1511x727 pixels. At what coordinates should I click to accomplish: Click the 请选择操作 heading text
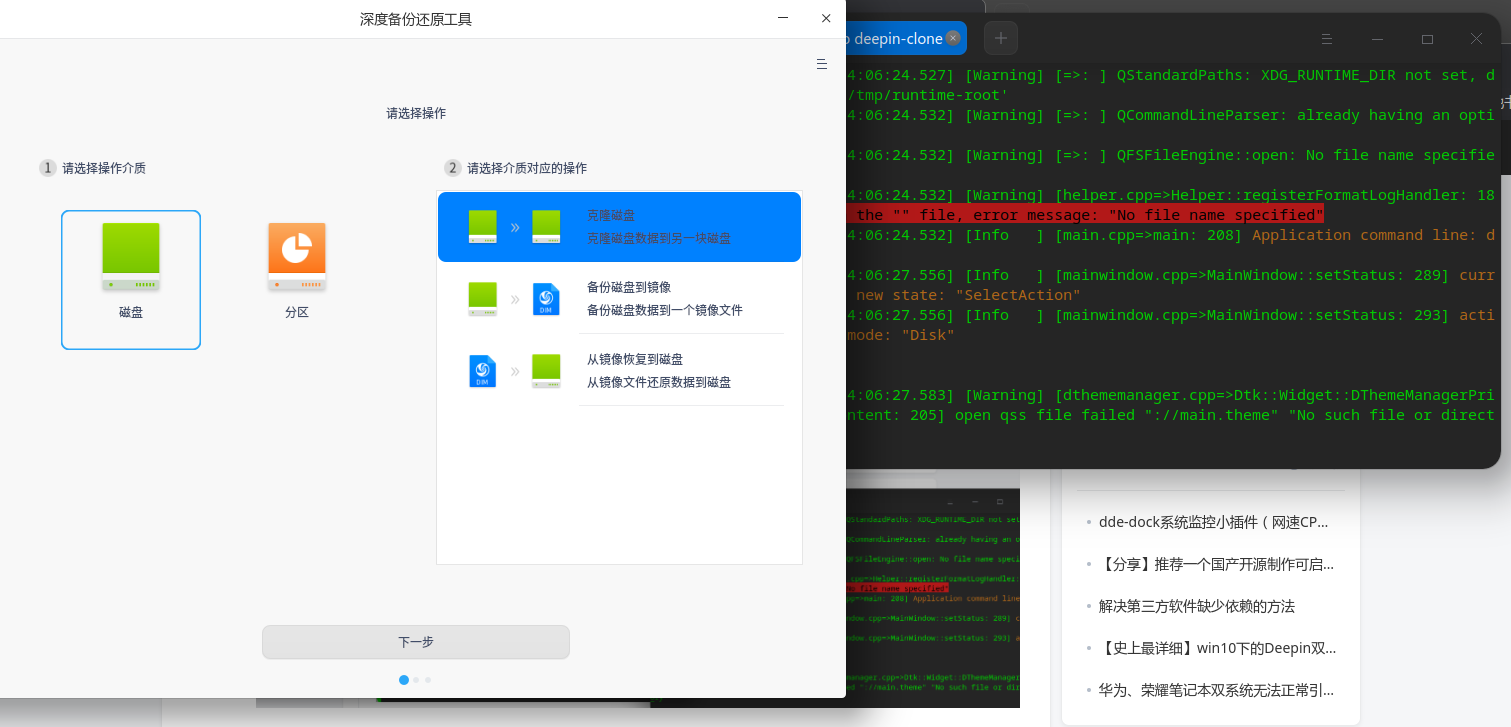pos(416,114)
